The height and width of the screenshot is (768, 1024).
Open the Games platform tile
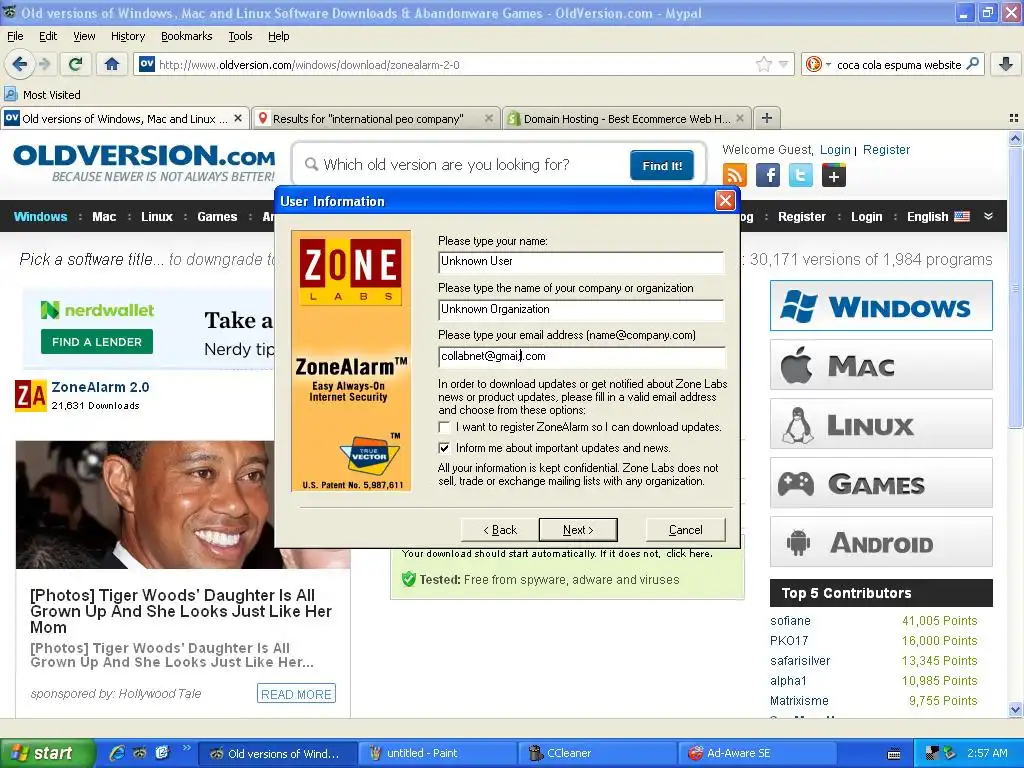point(881,483)
